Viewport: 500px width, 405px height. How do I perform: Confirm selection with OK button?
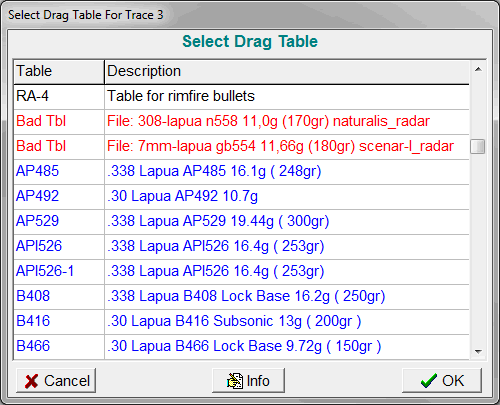click(x=442, y=380)
